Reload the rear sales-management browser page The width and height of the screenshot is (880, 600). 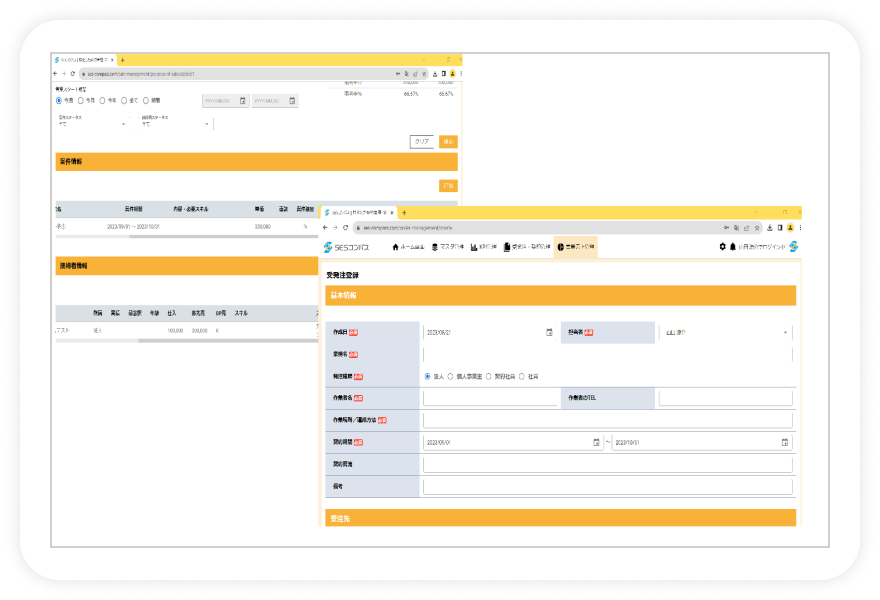point(72,74)
